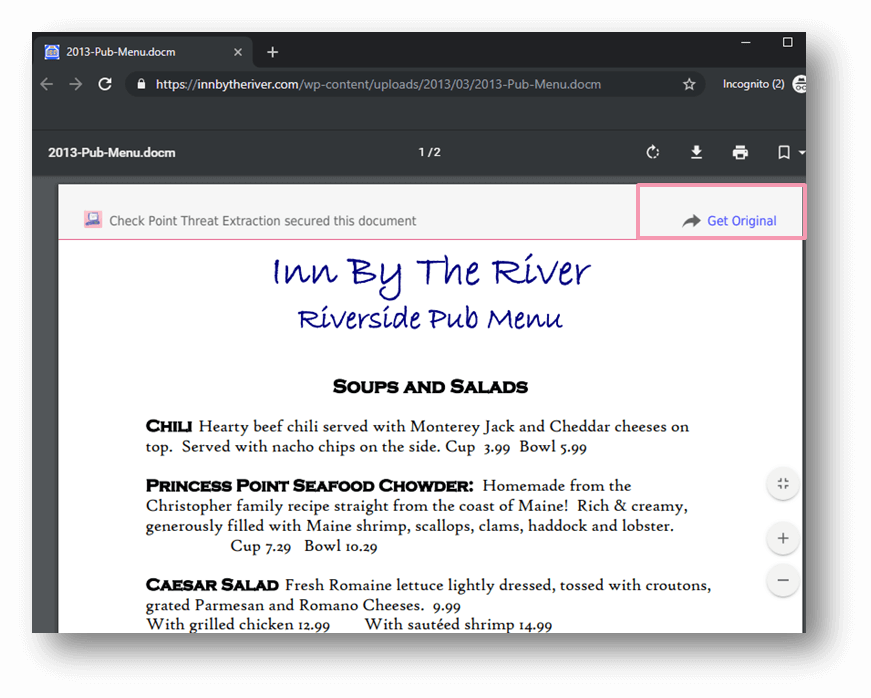Click the padlock site info icon
Viewport: 871px width, 698px height.
click(141, 84)
